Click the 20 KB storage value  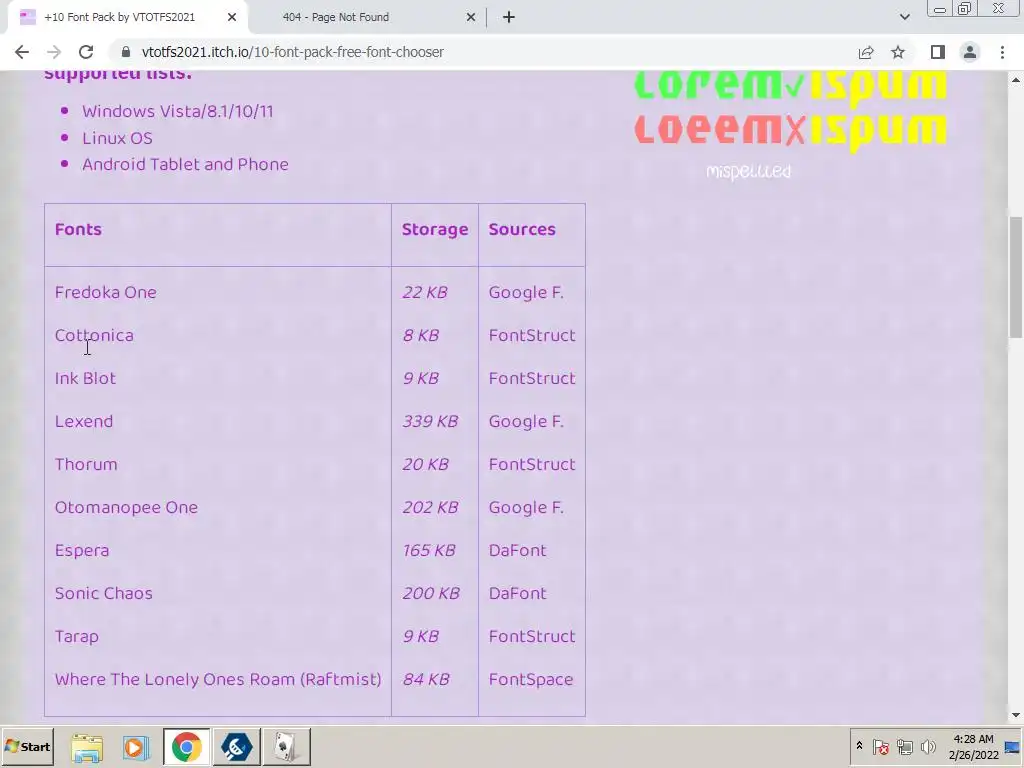point(426,464)
